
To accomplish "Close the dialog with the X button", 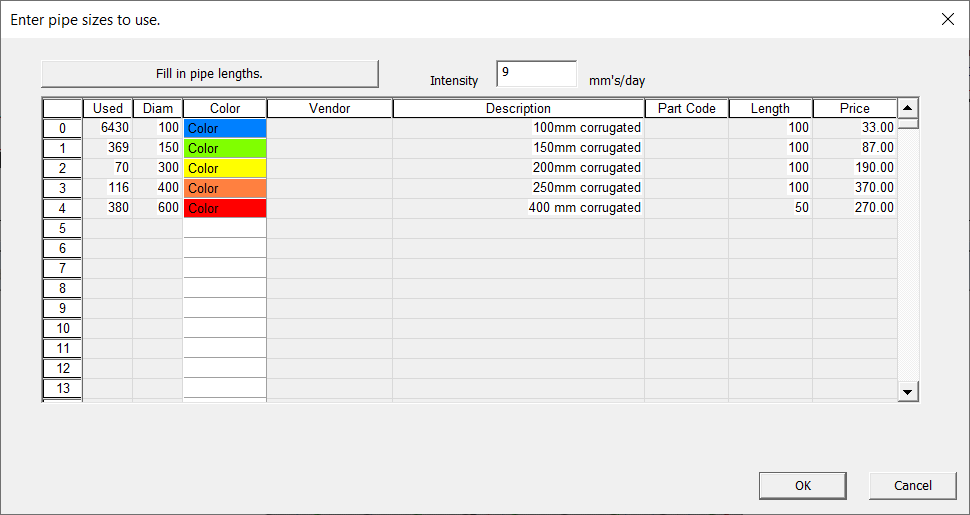I will coord(947,19).
